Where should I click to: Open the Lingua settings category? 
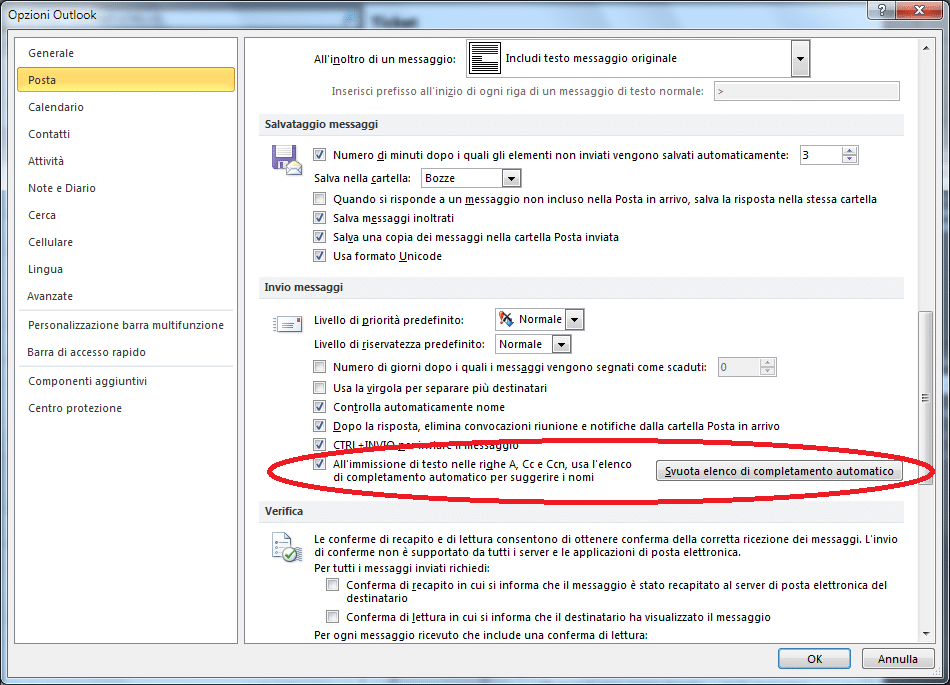[x=126, y=269]
